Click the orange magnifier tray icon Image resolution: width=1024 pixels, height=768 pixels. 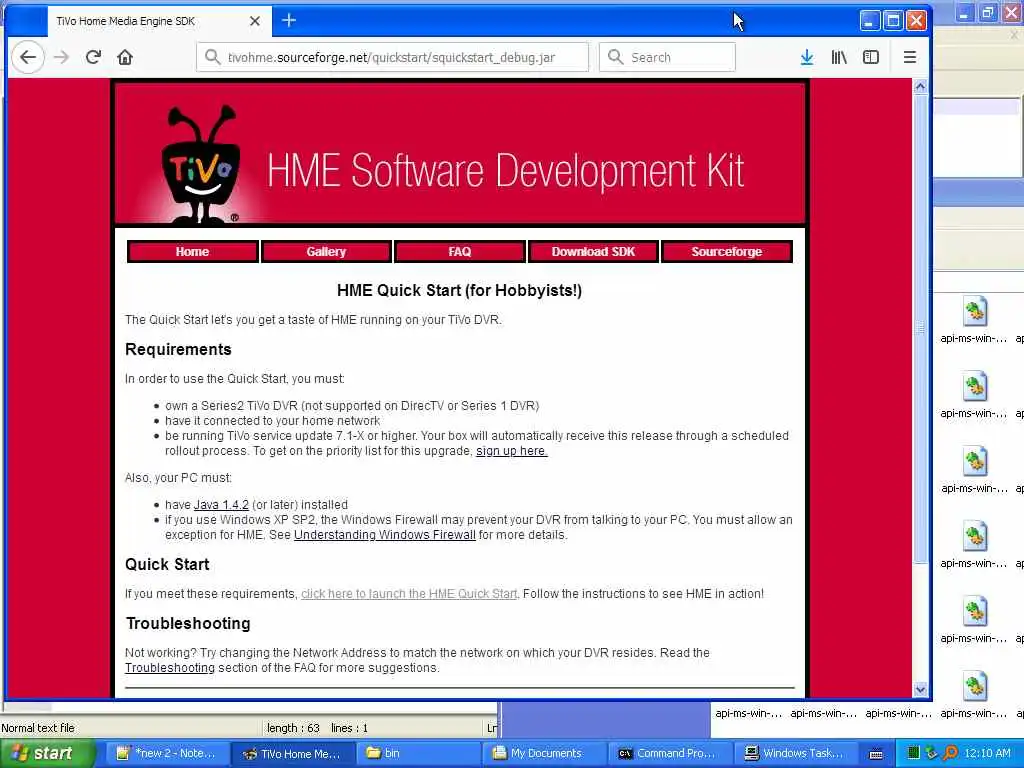(x=951, y=753)
